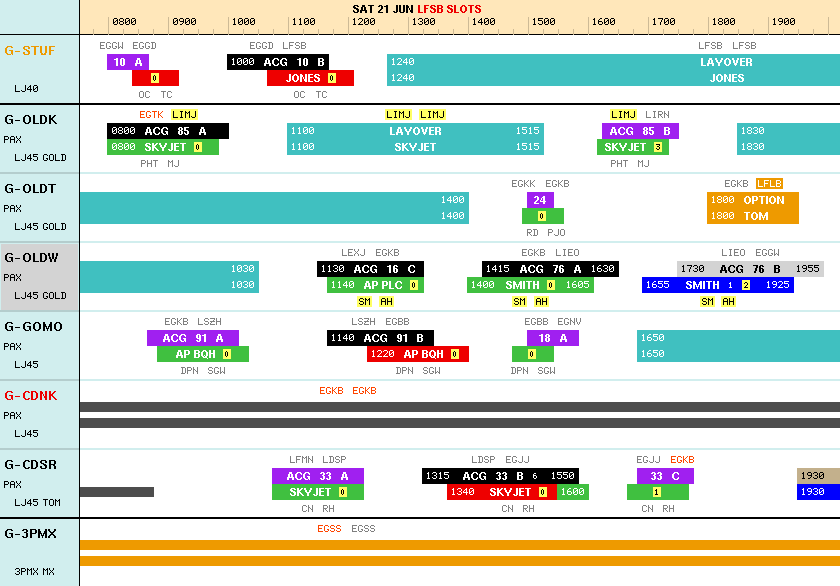Open the 1340 SKYJET red bar
The height and width of the screenshot is (586, 840).
pyautogui.click(x=502, y=492)
